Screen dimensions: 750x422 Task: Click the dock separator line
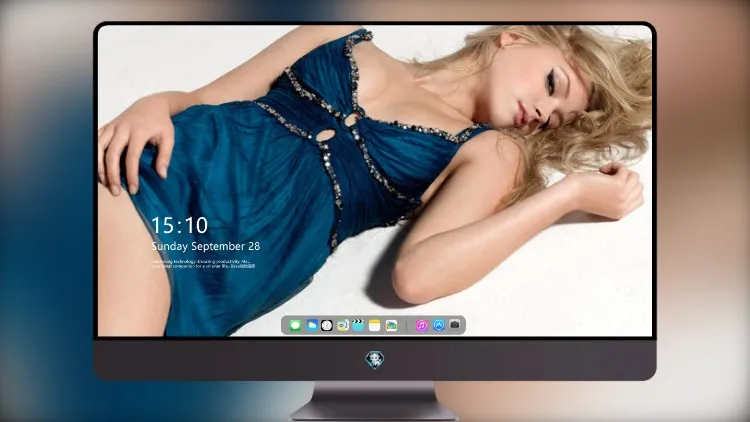tap(407, 326)
